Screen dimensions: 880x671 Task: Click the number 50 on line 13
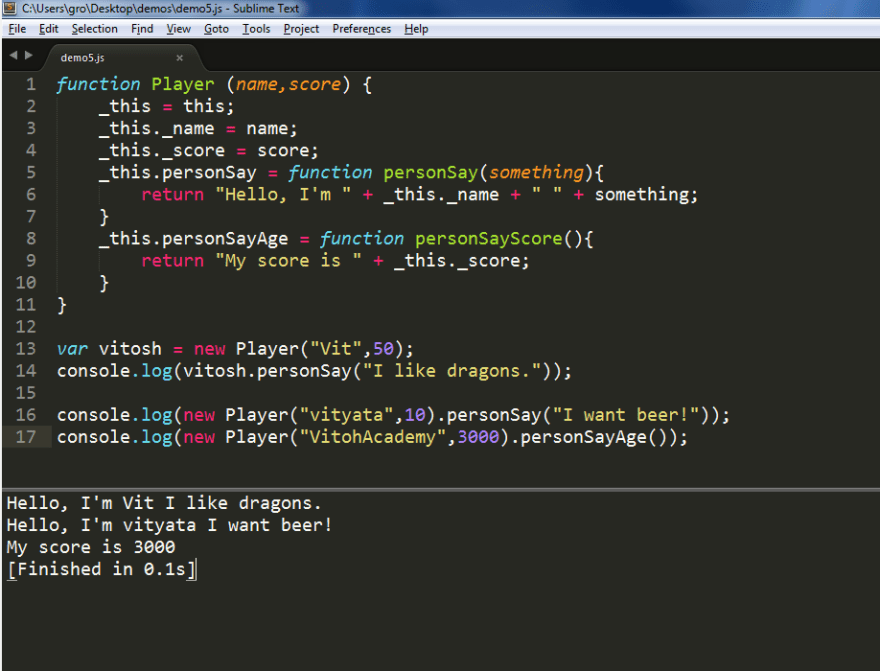[x=384, y=349]
